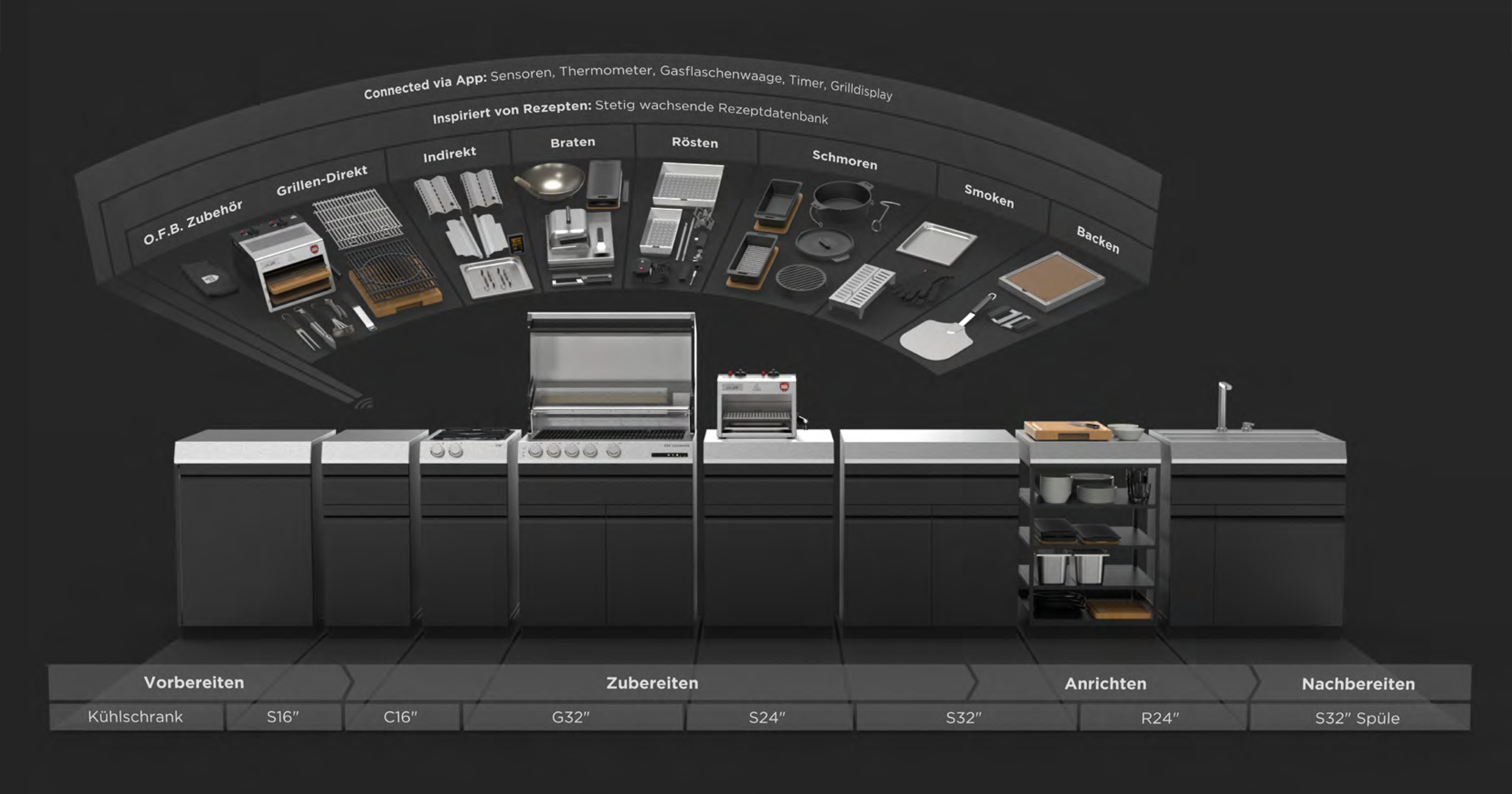This screenshot has width=1512, height=794.
Task: Click the roasting basket under Rösten
Action: click(x=688, y=184)
